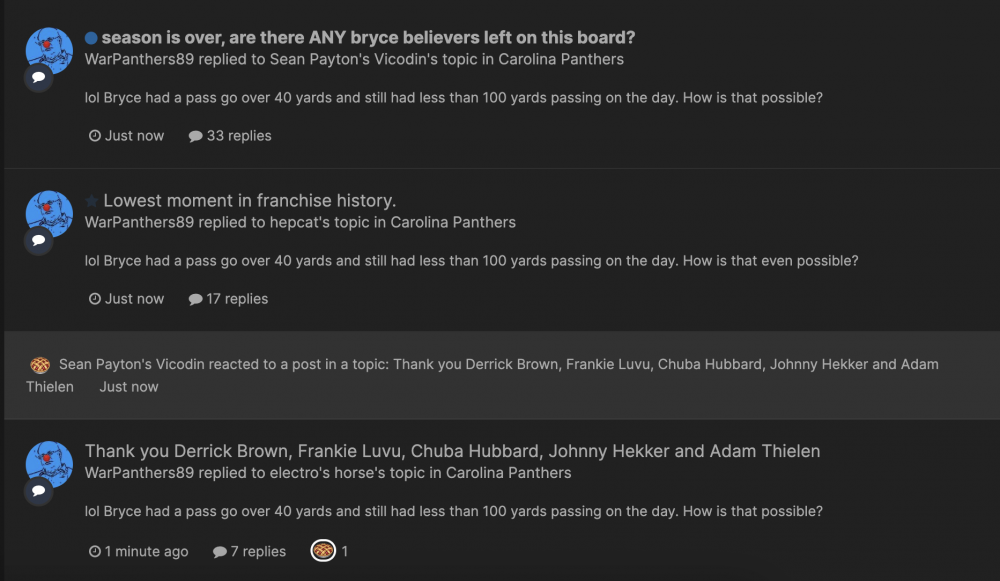The width and height of the screenshot is (1000, 581).
Task: Click the "Just now" timestamp on first post
Action: 134,136
